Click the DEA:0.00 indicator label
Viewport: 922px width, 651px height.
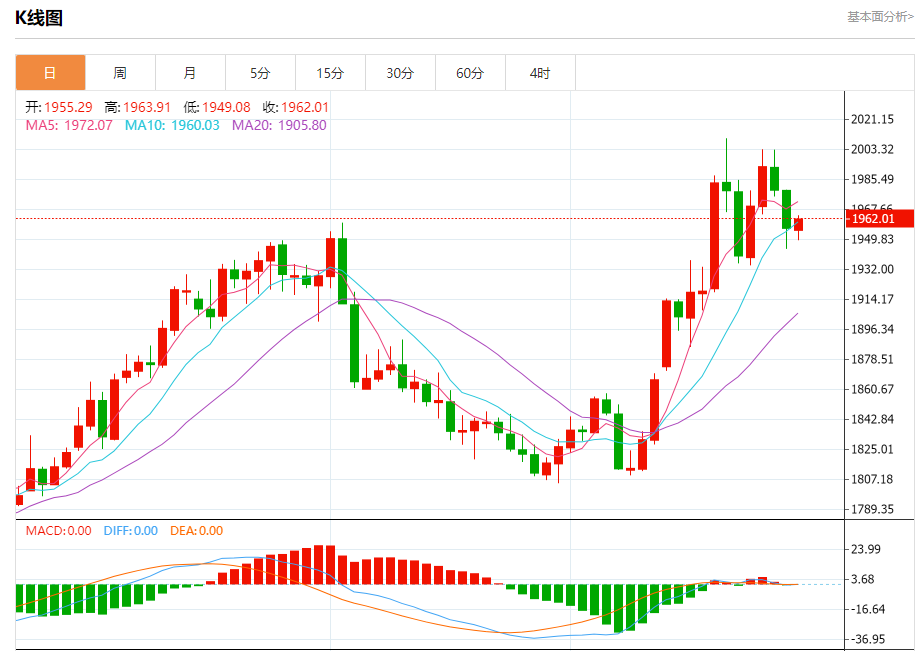click(x=196, y=530)
